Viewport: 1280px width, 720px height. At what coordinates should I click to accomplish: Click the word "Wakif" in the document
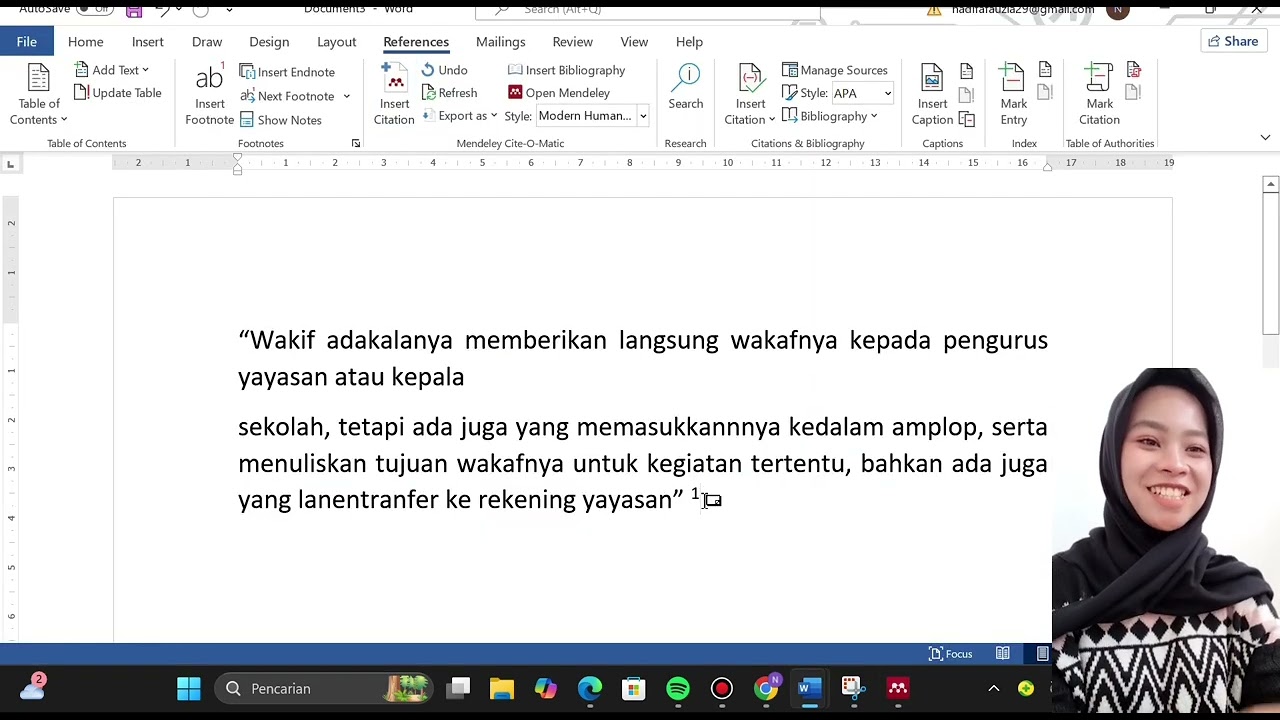282,340
